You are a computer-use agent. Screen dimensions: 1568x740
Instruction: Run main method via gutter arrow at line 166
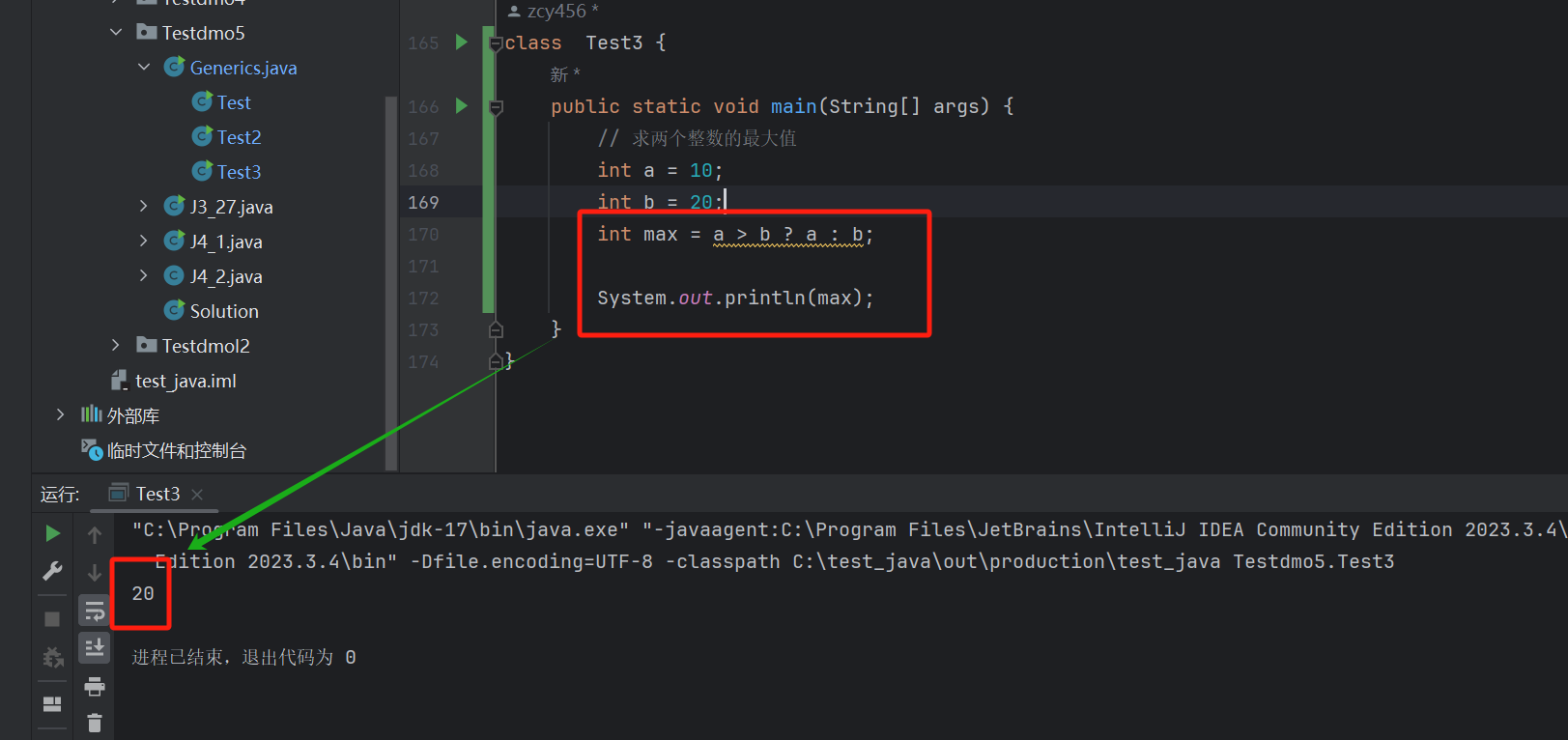(x=462, y=106)
